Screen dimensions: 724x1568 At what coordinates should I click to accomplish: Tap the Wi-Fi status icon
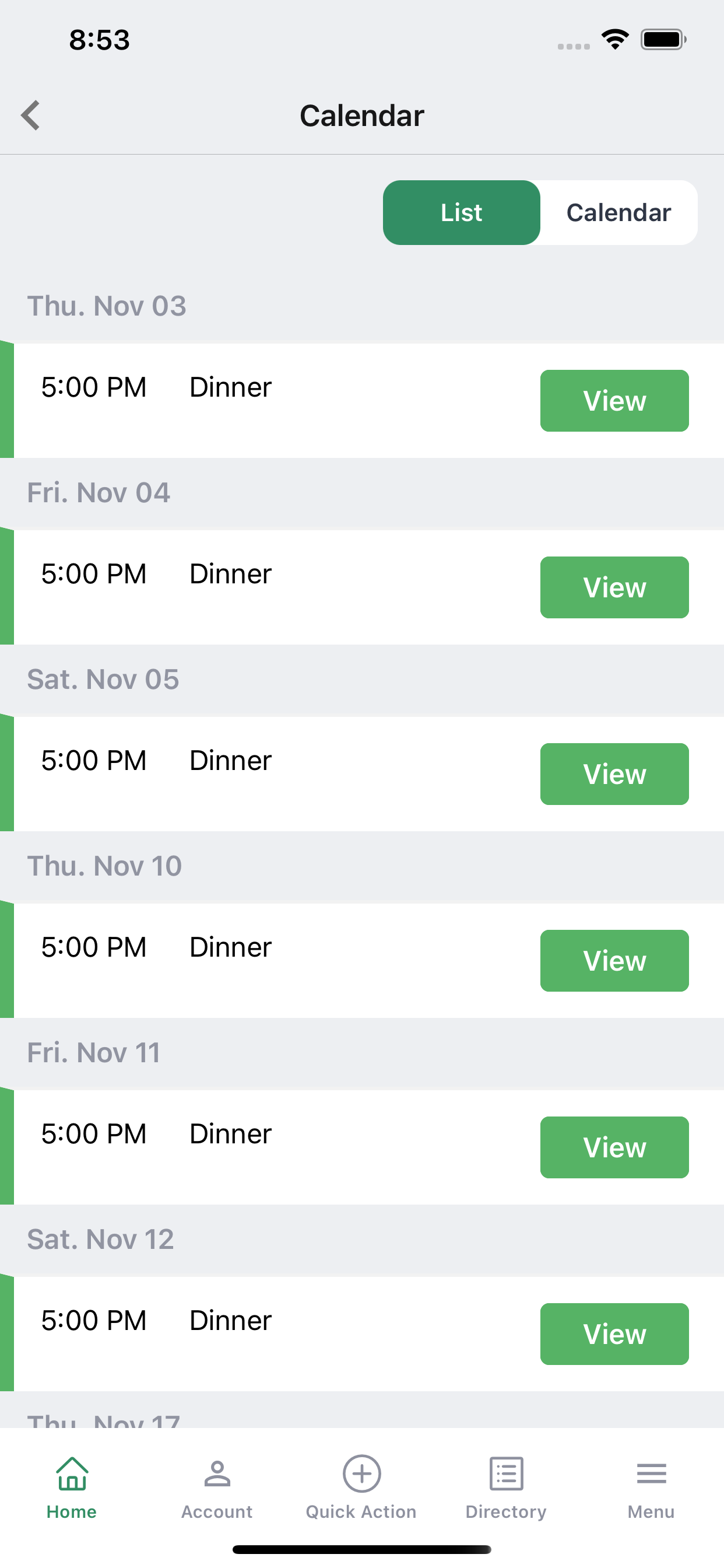615,40
